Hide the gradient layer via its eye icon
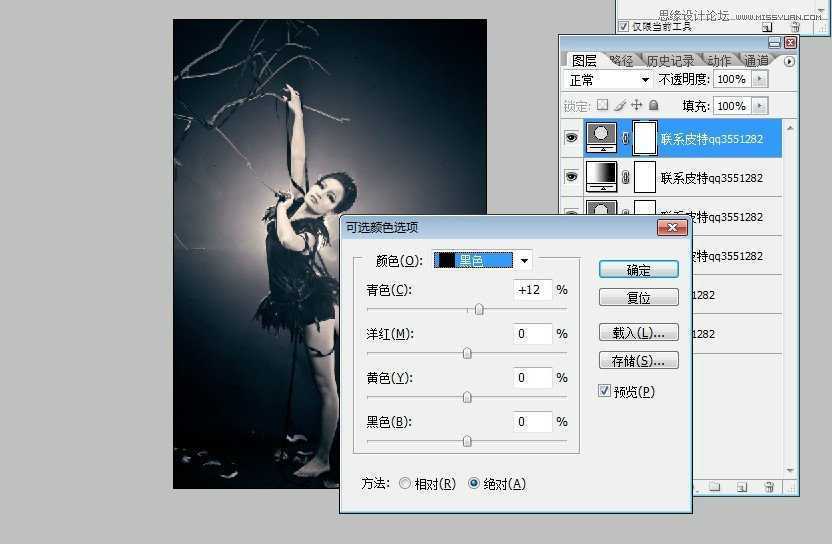Screen dimensions: 832x544 pyautogui.click(x=571, y=176)
